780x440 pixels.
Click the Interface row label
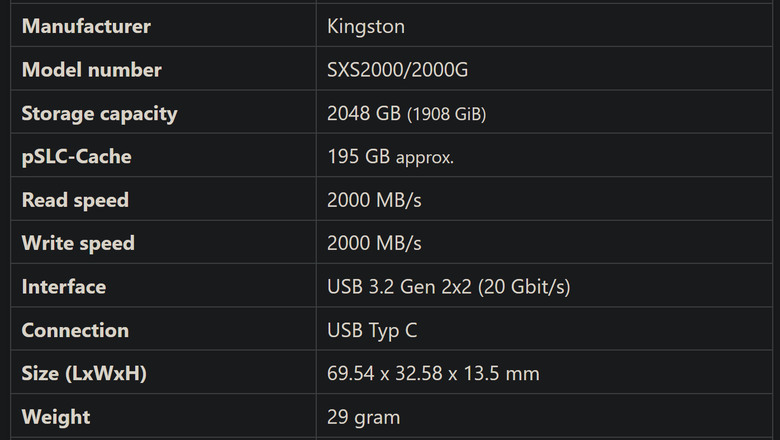tap(64, 287)
